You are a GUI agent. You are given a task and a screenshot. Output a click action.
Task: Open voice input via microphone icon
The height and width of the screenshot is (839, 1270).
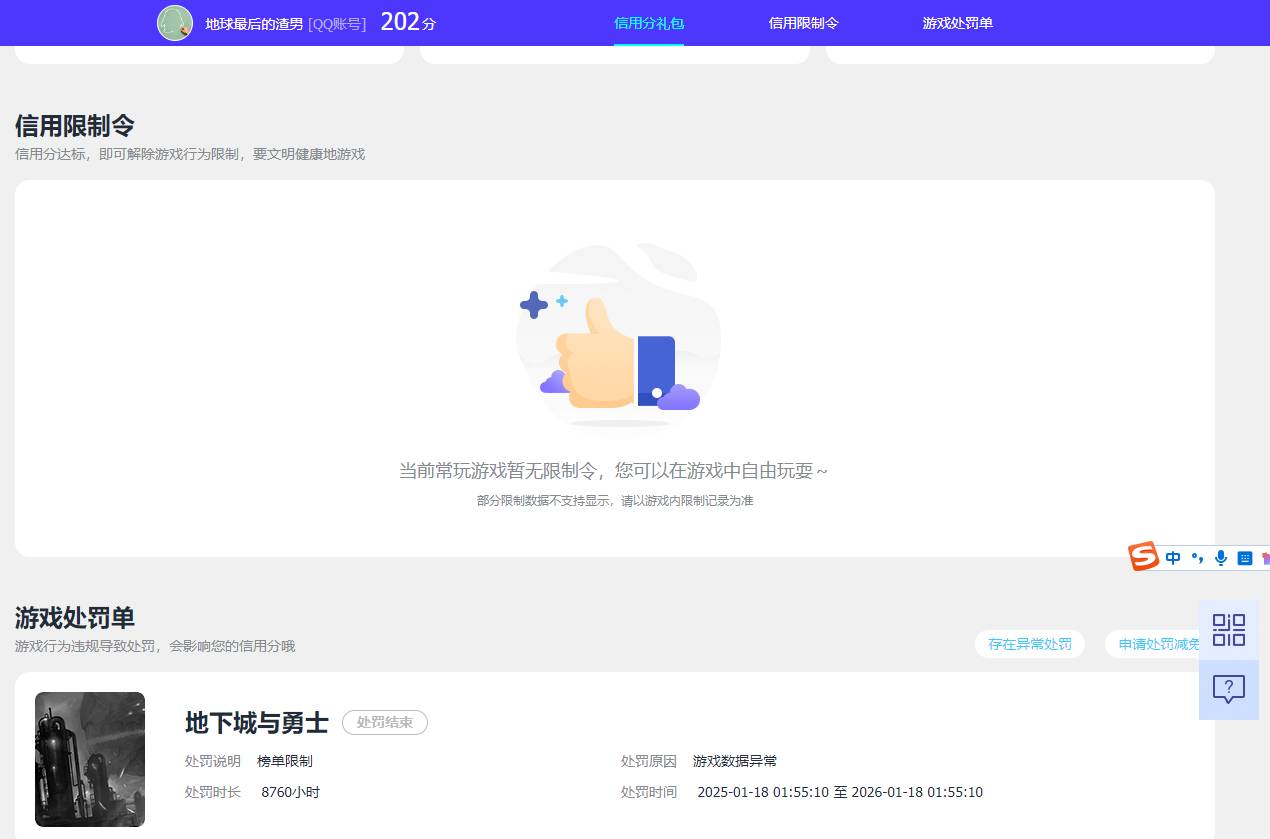point(1221,558)
